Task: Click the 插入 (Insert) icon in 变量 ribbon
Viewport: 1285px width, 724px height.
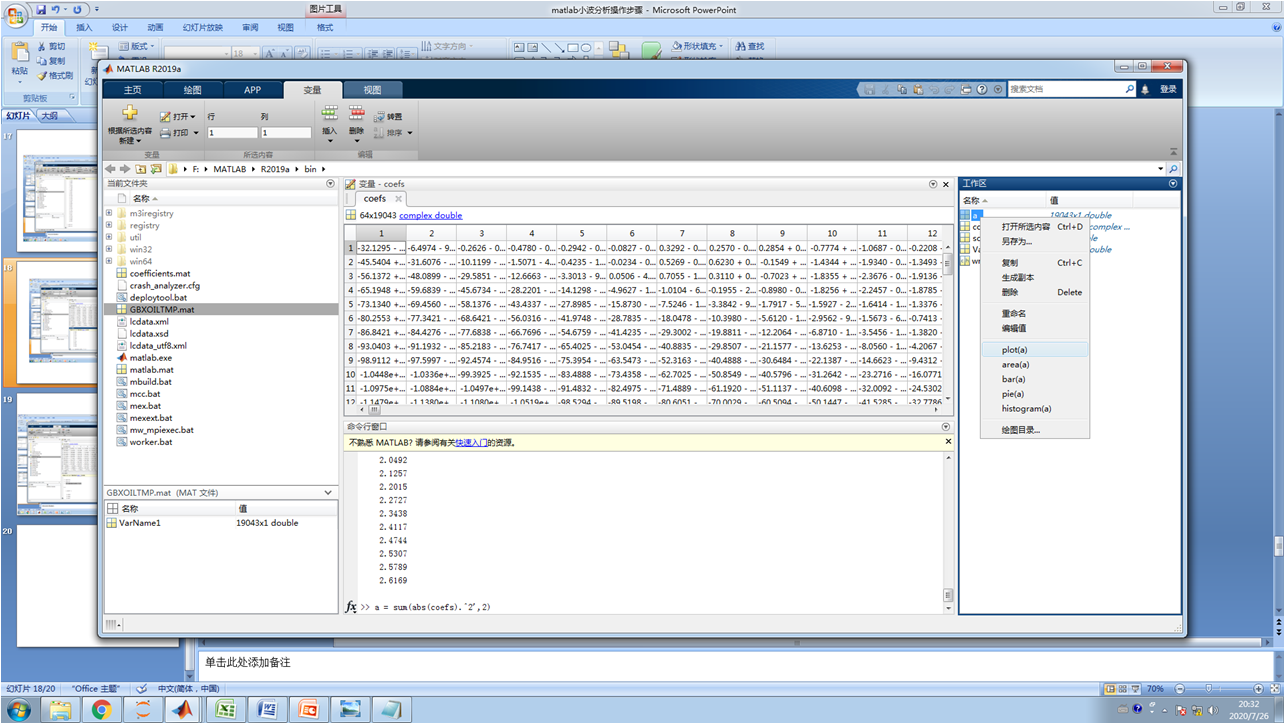Action: (330, 114)
